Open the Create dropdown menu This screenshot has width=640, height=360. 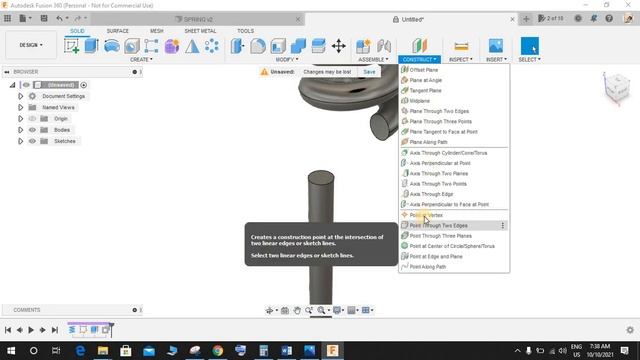point(141,60)
